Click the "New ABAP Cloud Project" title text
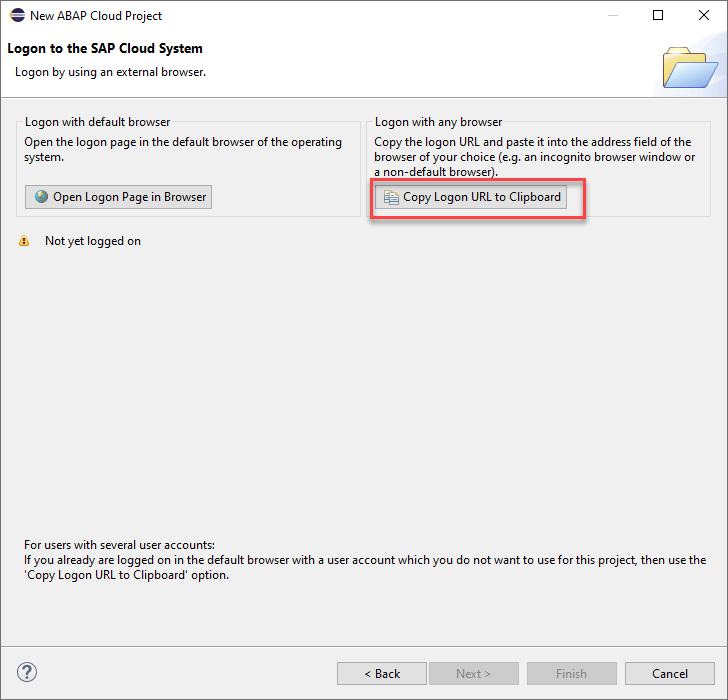 coord(96,15)
